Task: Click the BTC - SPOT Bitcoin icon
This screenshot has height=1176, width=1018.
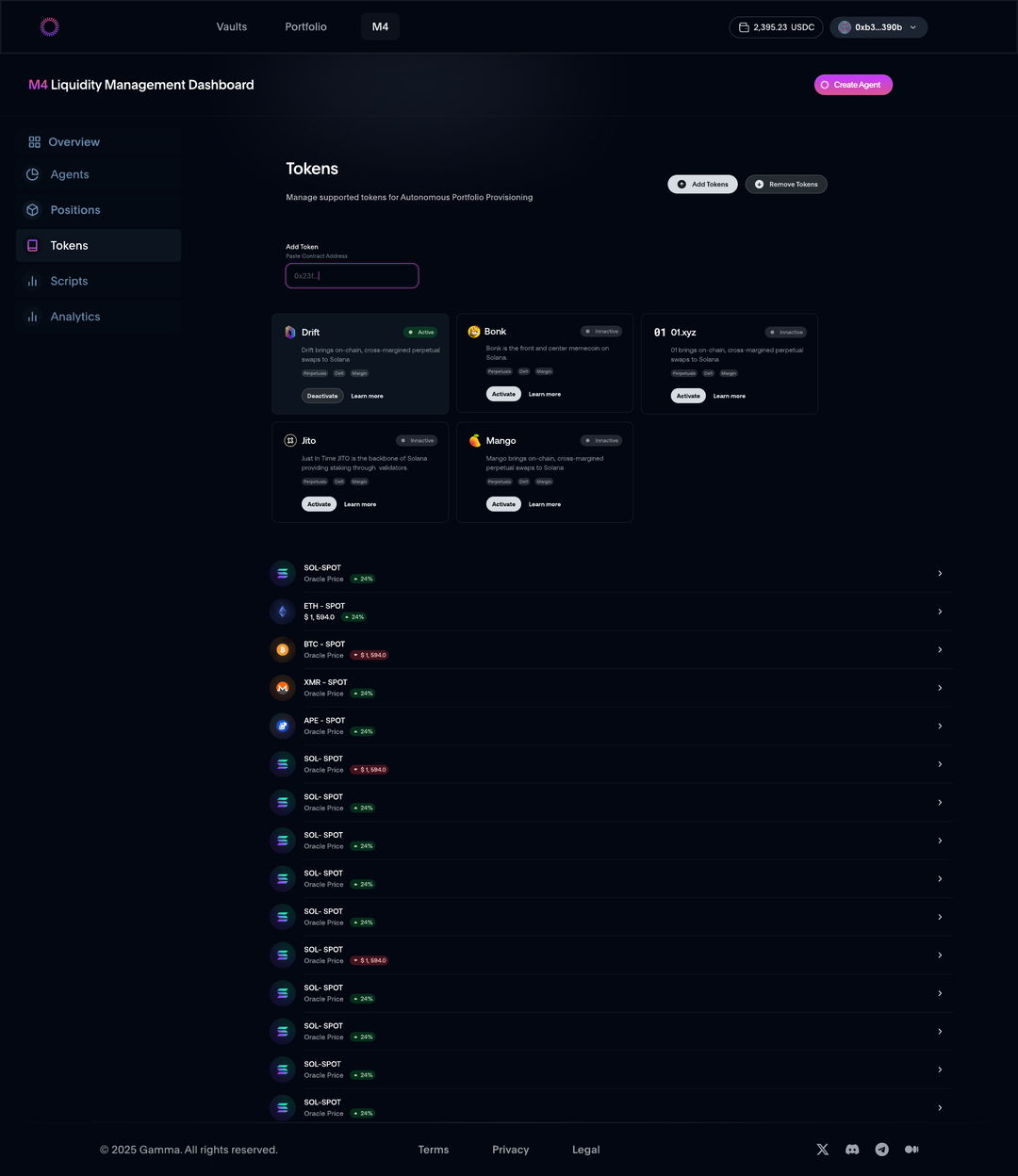Action: click(282, 649)
